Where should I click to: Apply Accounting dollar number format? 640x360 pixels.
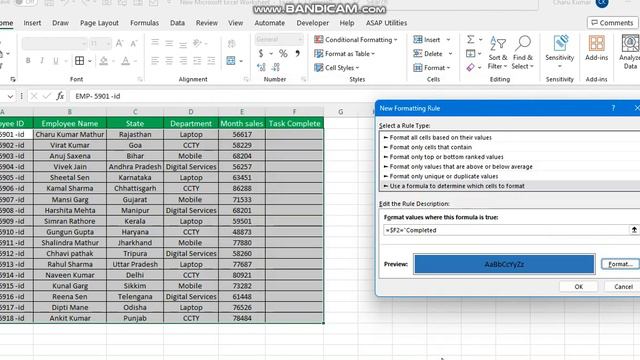(x=261, y=53)
